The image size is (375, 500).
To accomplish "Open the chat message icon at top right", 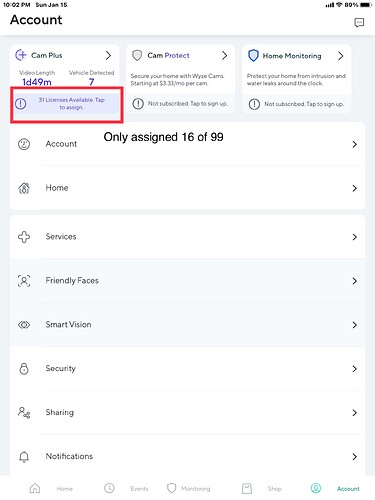I will (359, 23).
